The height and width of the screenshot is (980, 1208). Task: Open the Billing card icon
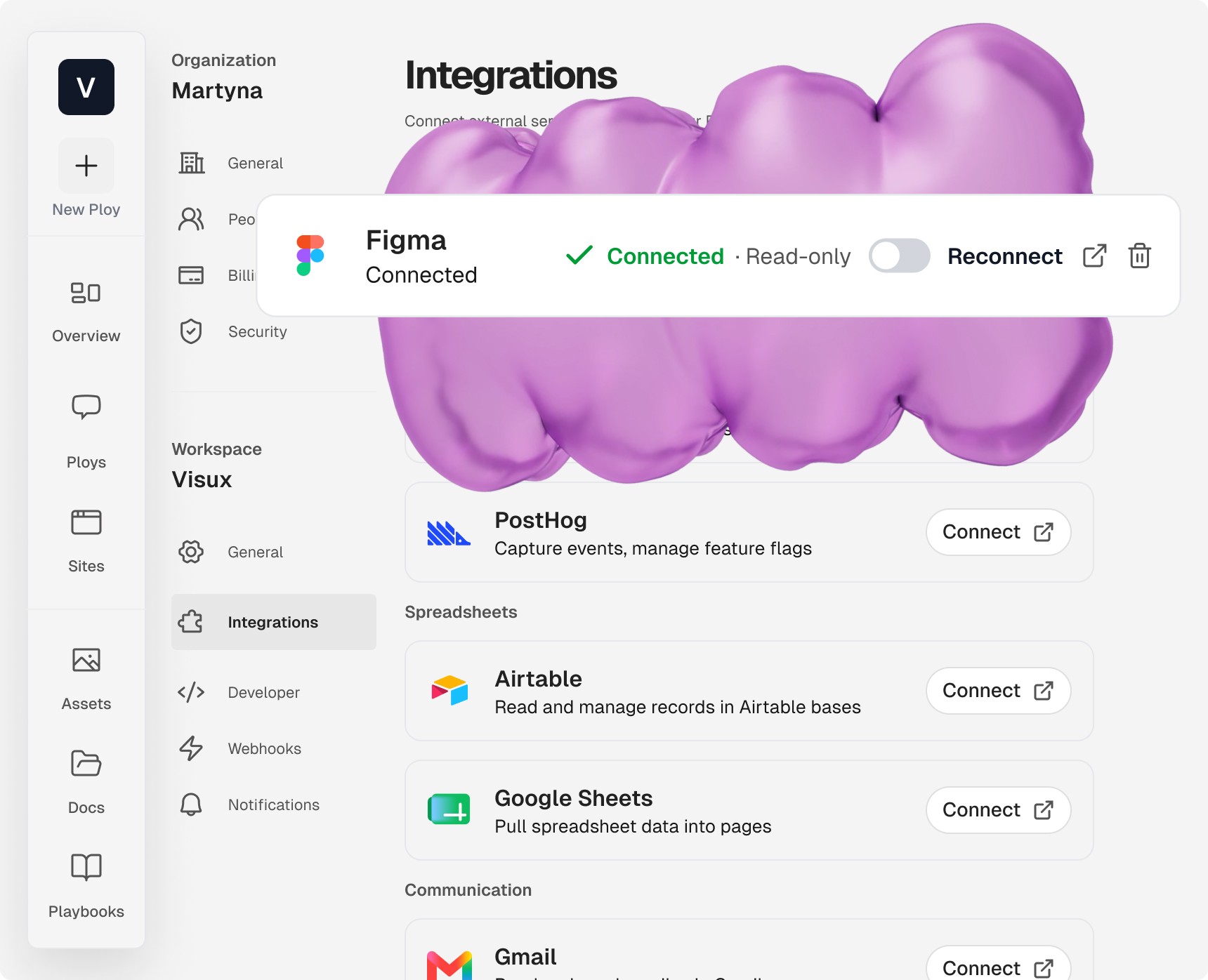tap(191, 275)
